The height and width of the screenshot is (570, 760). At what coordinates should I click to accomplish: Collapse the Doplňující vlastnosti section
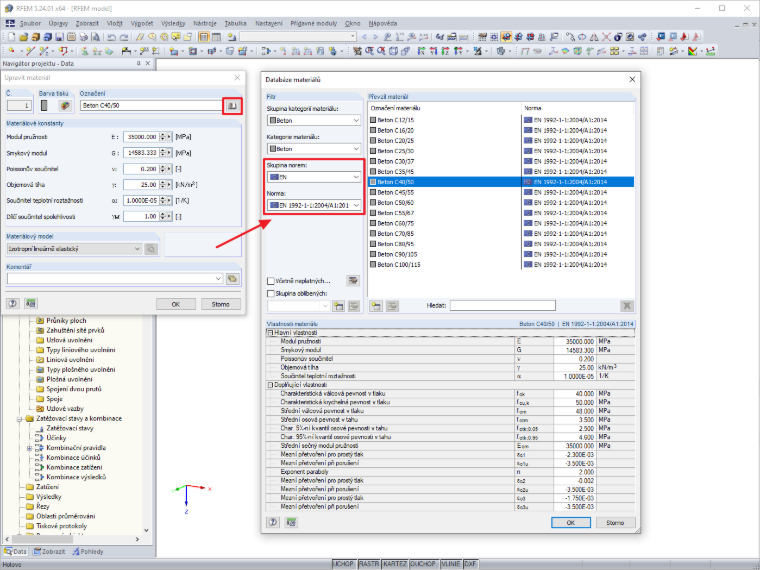(270, 385)
